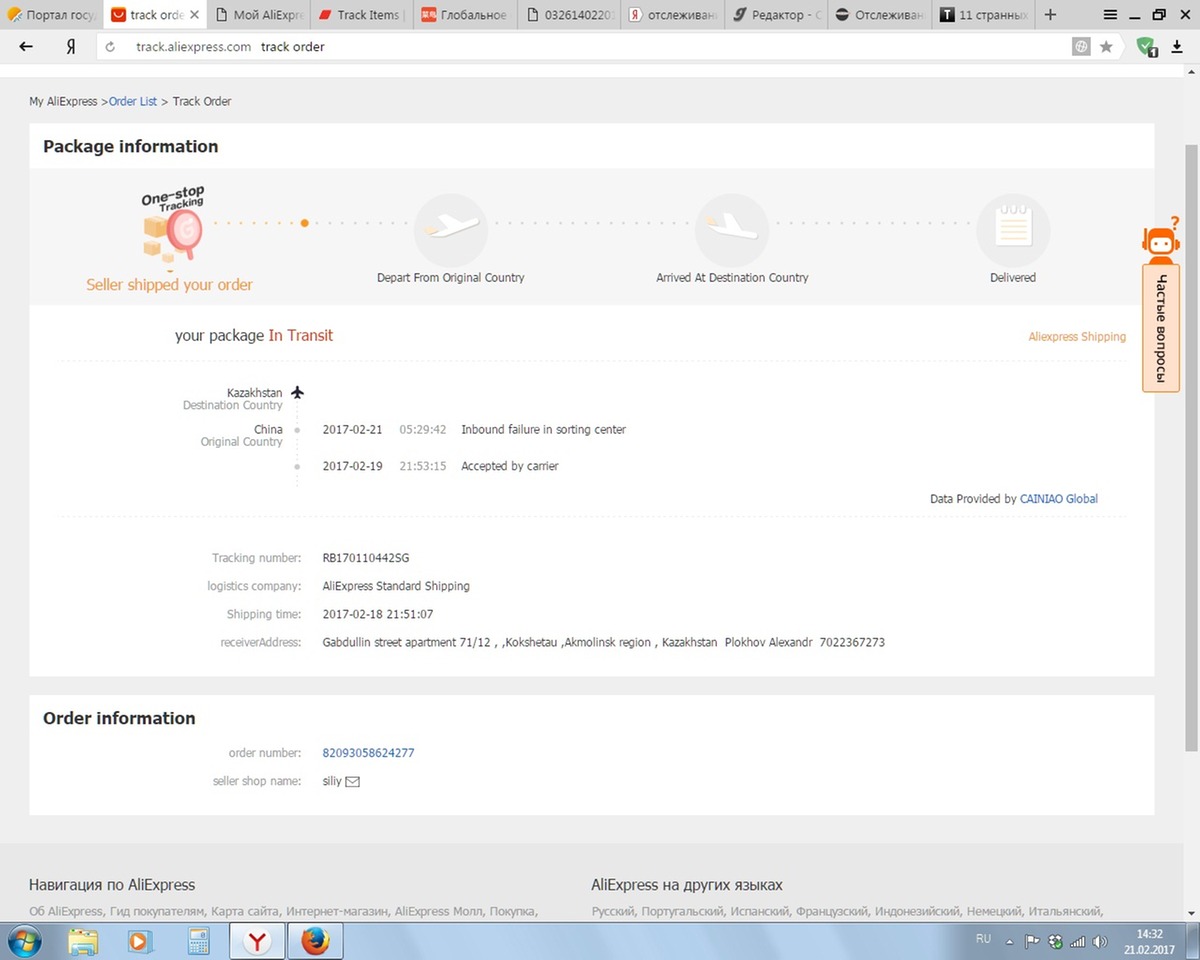Open the chat robot assistant icon
The height and width of the screenshot is (960, 1200).
coord(1160,243)
